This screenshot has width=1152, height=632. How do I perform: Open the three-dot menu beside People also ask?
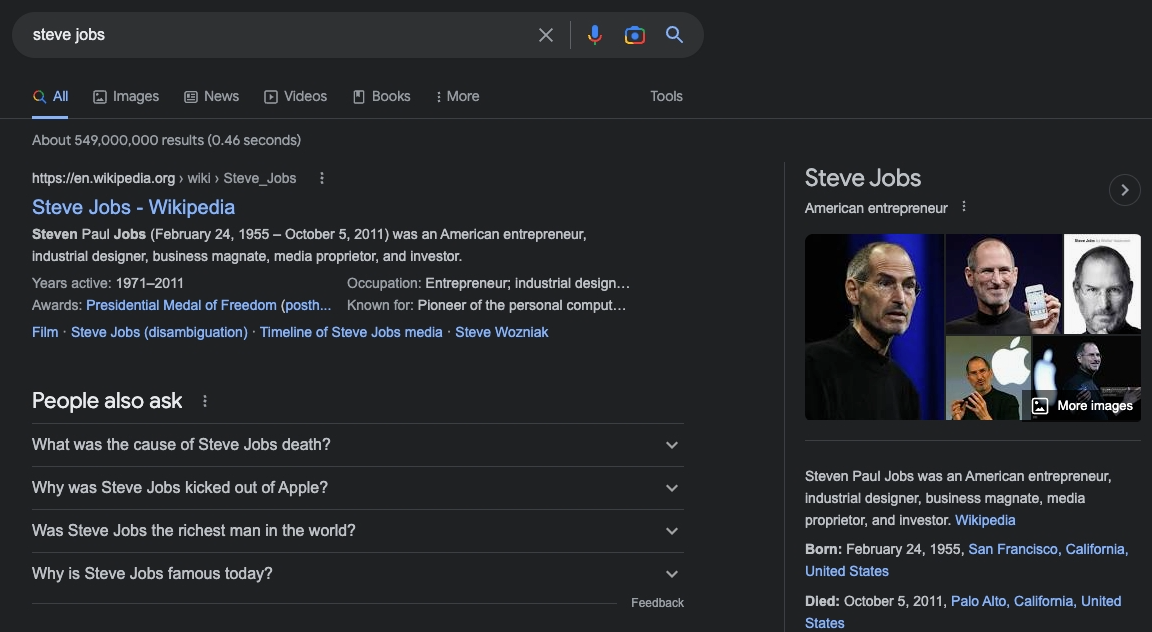point(205,401)
